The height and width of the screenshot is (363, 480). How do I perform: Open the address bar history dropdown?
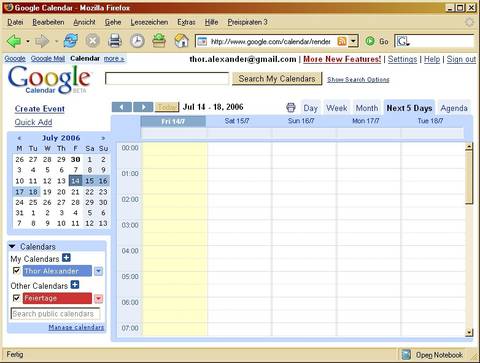click(x=353, y=41)
